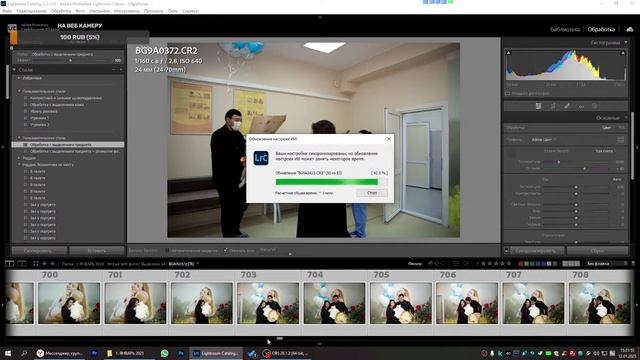Select filmstrip thumbnail 706
The width and height of the screenshot is (640, 360).
(x=467, y=303)
